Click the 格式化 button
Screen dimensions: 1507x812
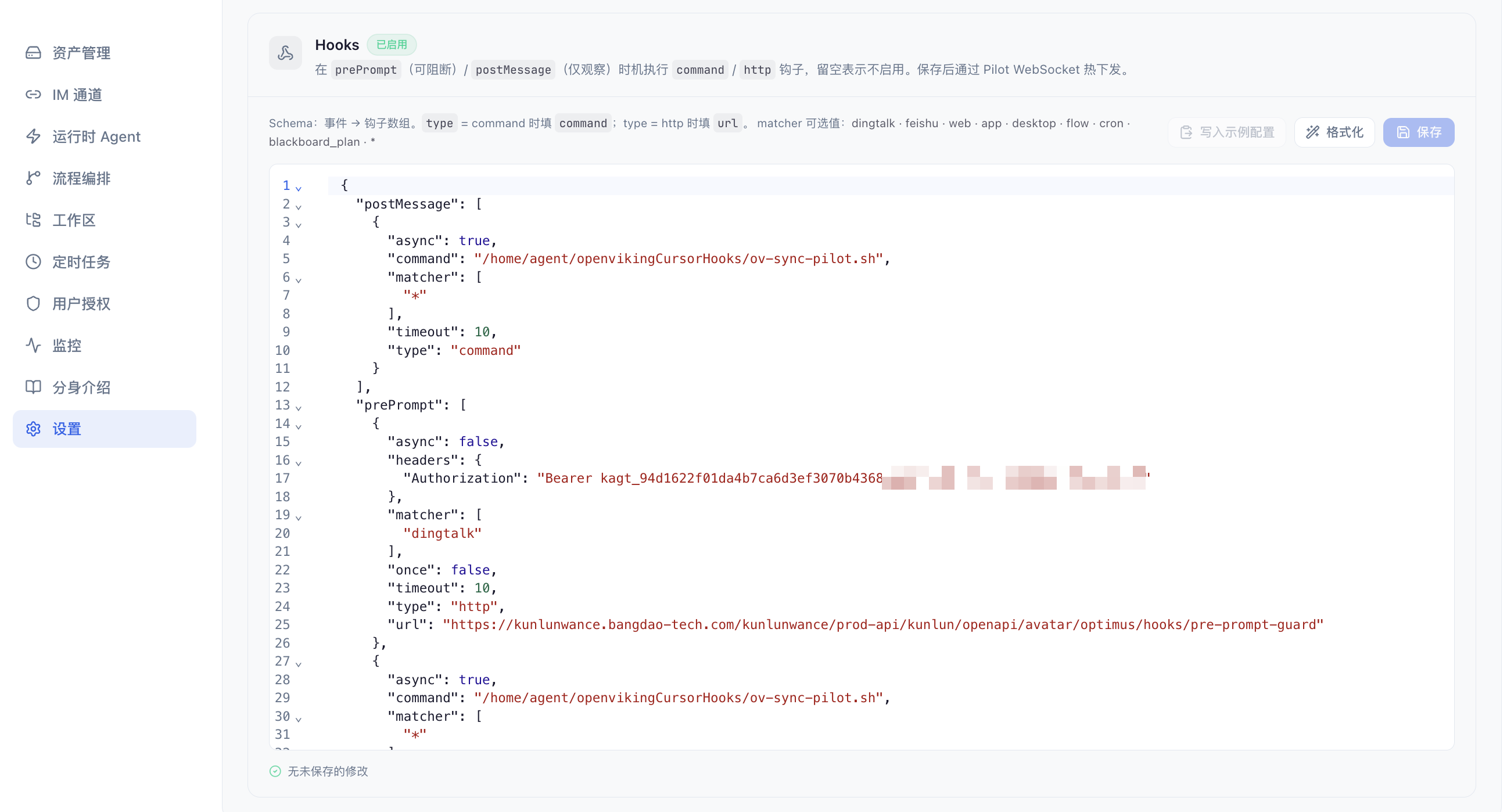click(x=1334, y=132)
